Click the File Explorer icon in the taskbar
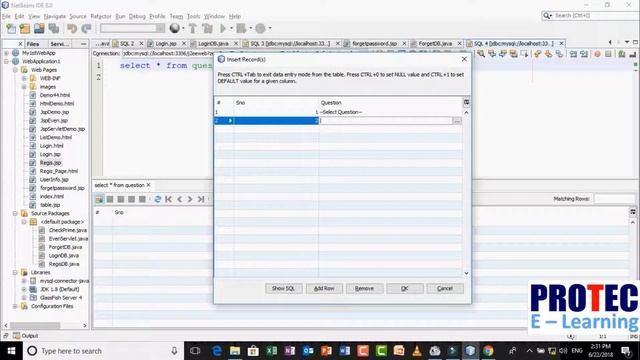This screenshot has height=360, width=640. (x=235, y=351)
